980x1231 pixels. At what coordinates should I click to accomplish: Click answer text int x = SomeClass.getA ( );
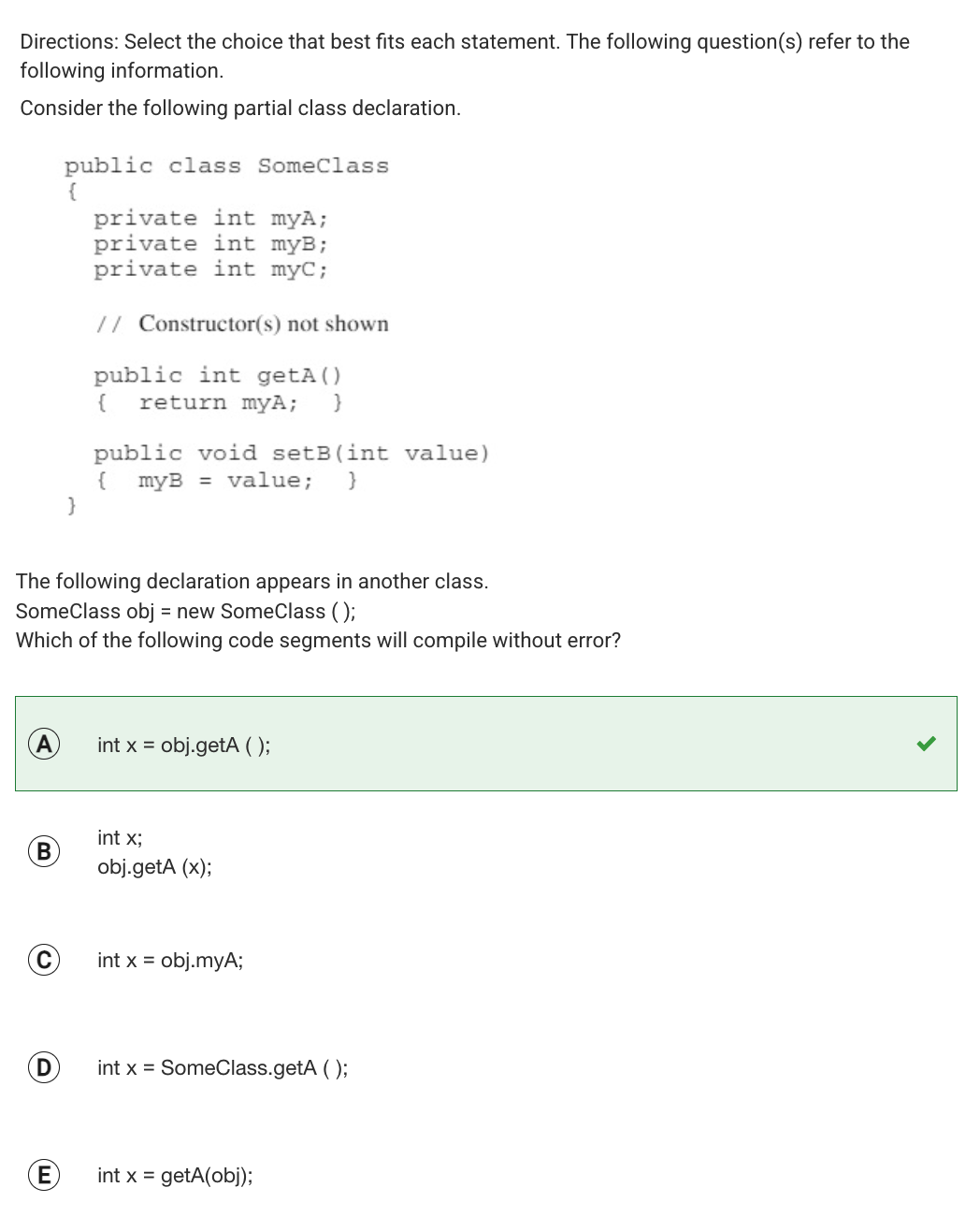point(223,1067)
